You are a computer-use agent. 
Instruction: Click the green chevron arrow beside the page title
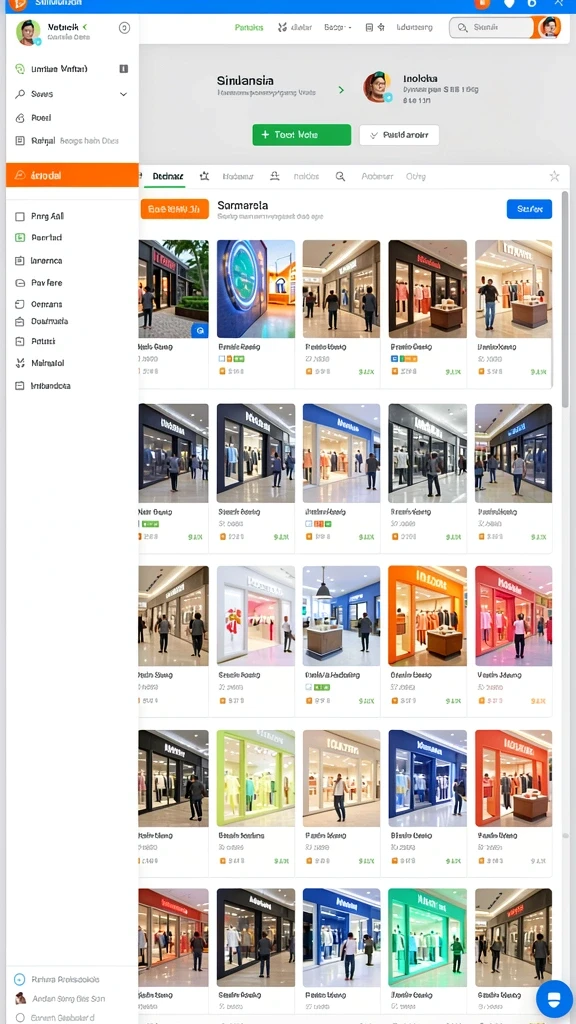tap(341, 89)
